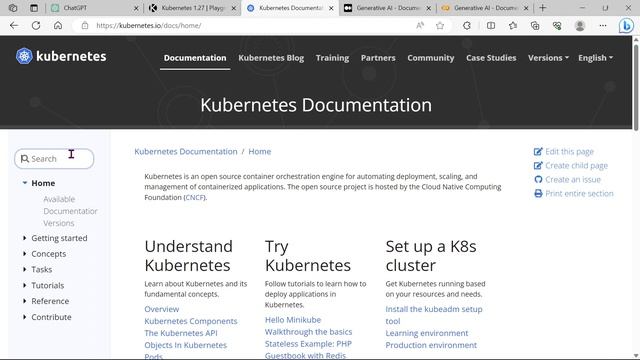Open Training in the navbar
The image size is (640, 360).
332,58
